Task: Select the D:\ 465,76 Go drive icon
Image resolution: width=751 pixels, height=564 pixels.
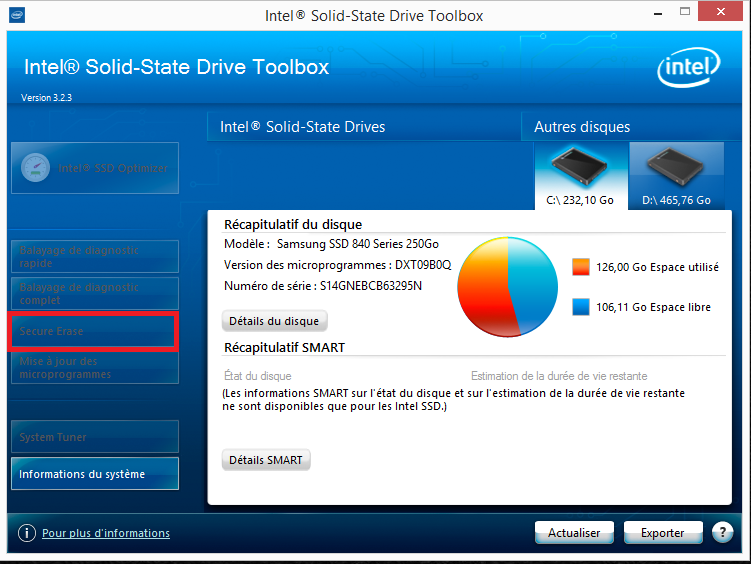Action: point(676,176)
